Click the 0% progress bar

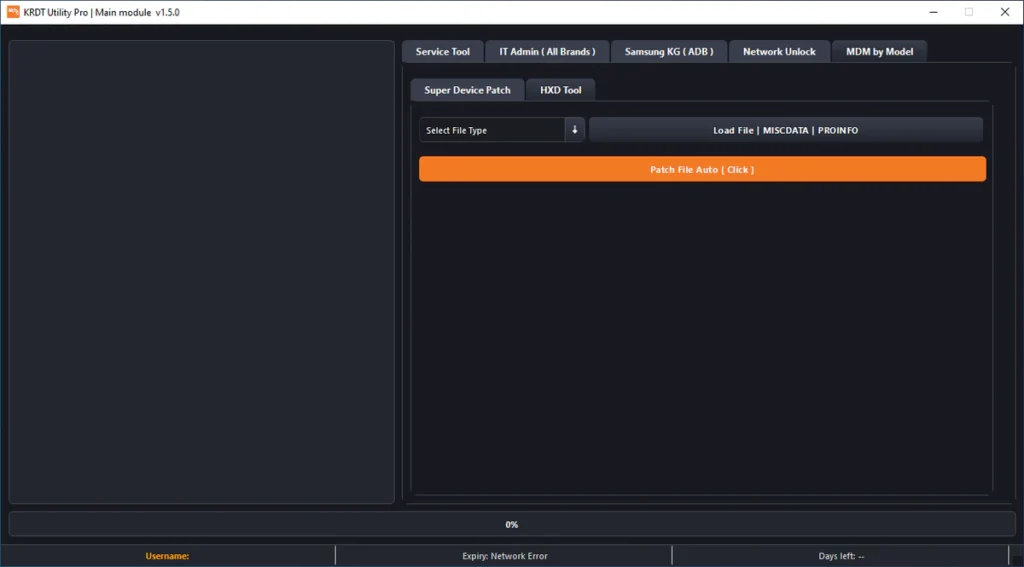511,524
